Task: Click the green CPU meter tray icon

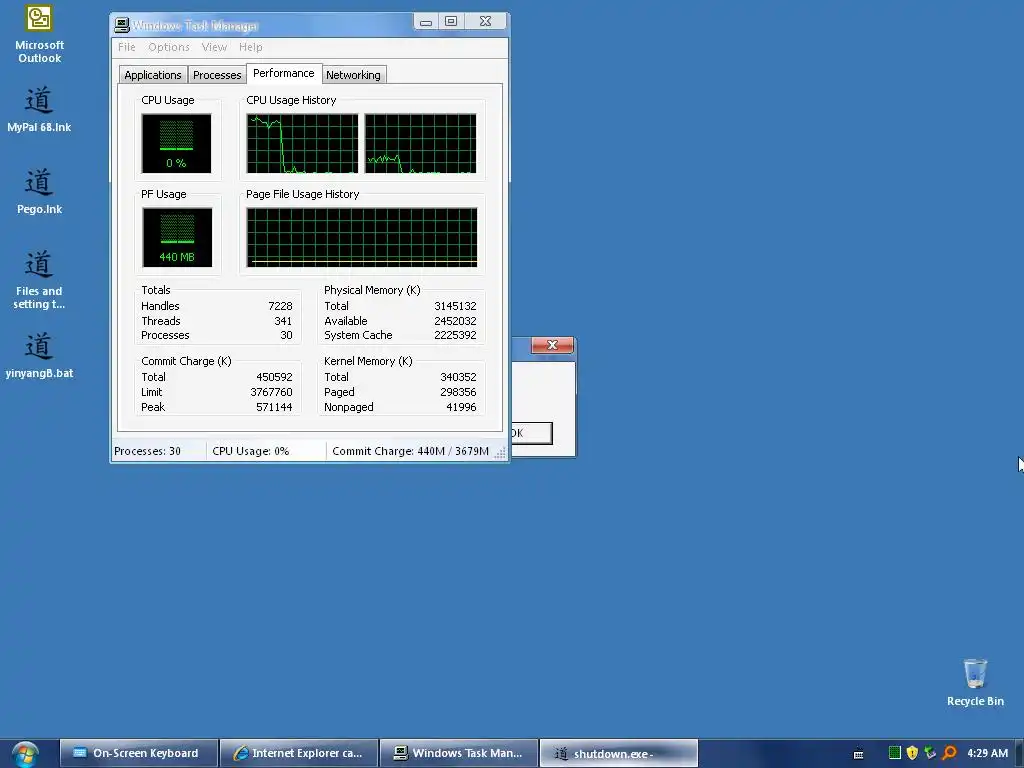Action: pyautogui.click(x=895, y=753)
